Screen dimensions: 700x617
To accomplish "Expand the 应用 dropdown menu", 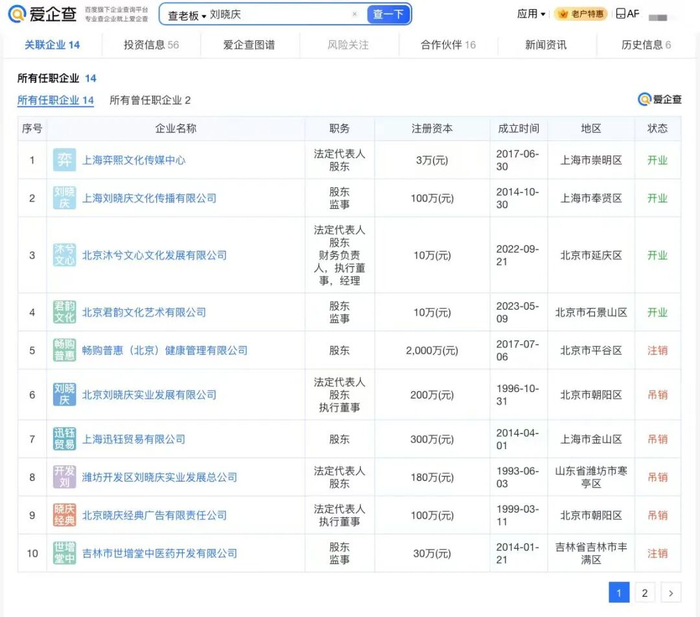I will pos(531,14).
